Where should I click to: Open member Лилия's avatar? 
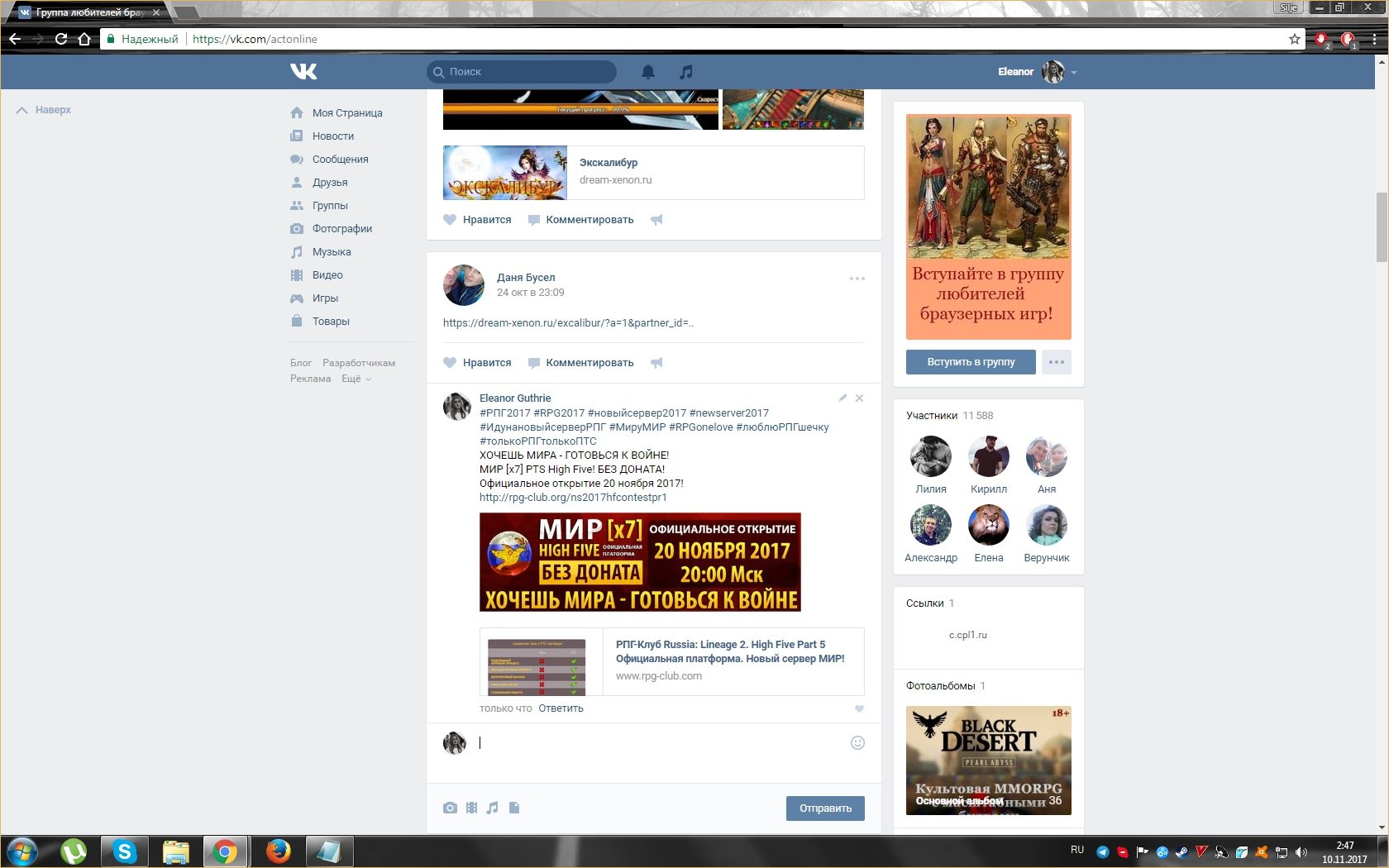[931, 456]
